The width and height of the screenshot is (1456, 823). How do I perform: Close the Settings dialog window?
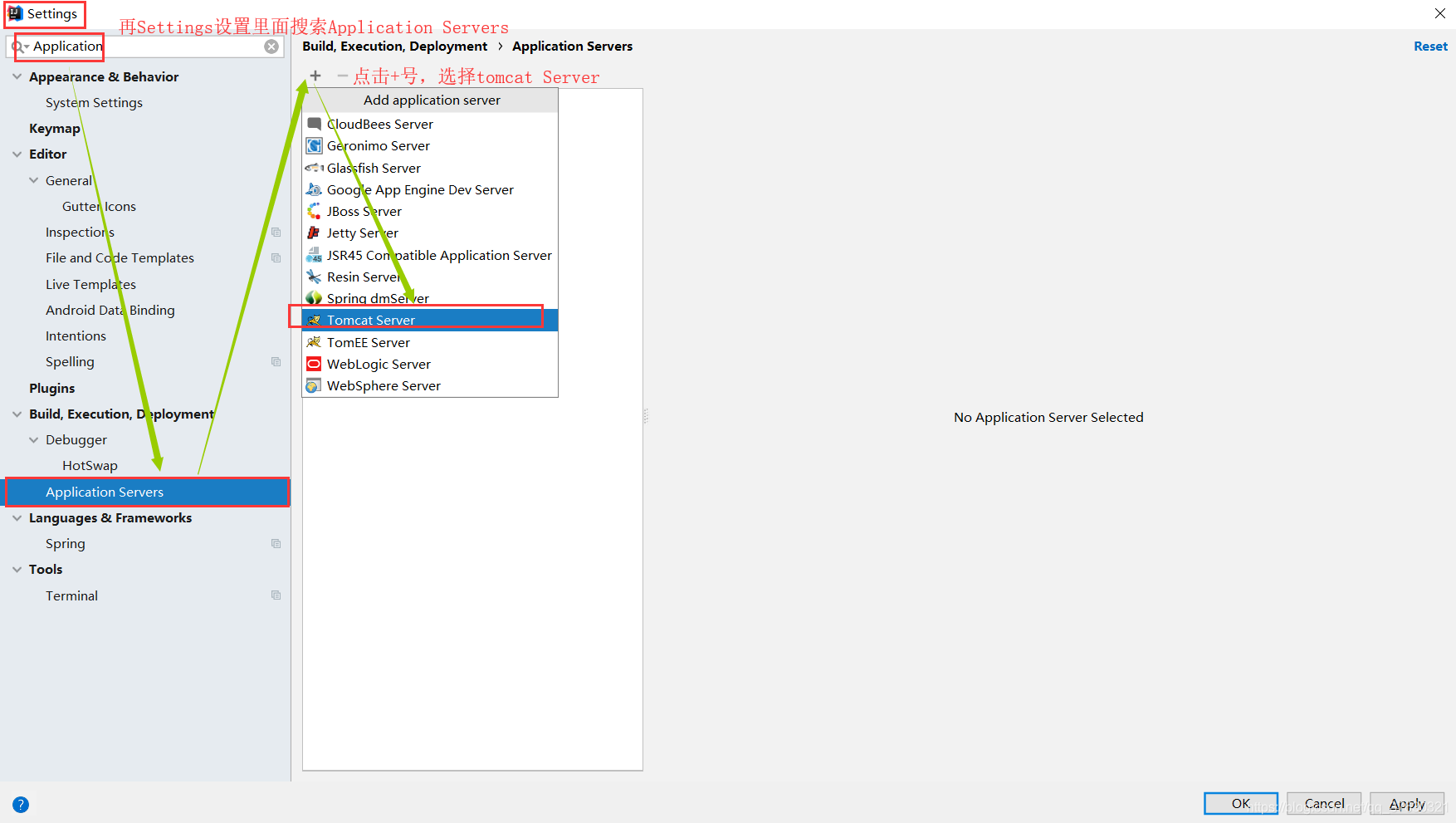[x=1440, y=13]
